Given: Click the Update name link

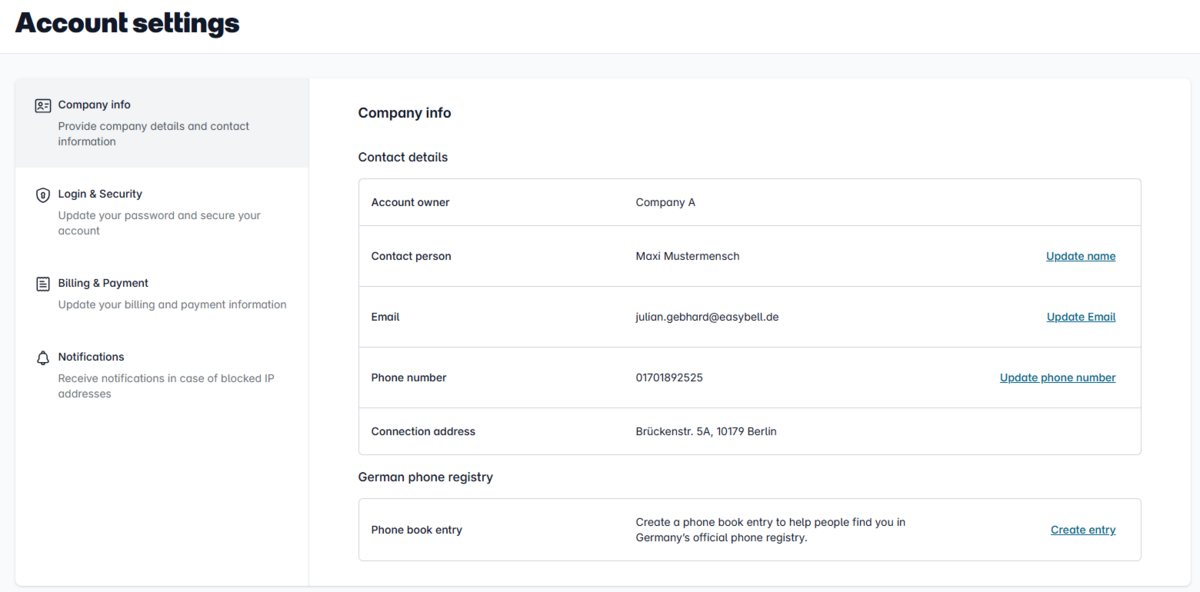Looking at the screenshot, I should [1080, 256].
